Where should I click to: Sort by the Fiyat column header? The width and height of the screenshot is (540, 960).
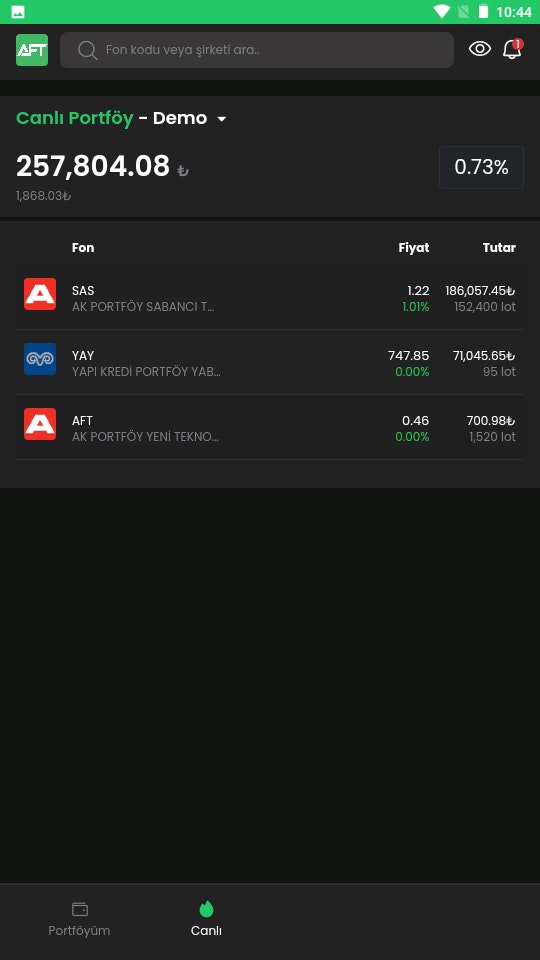(414, 247)
